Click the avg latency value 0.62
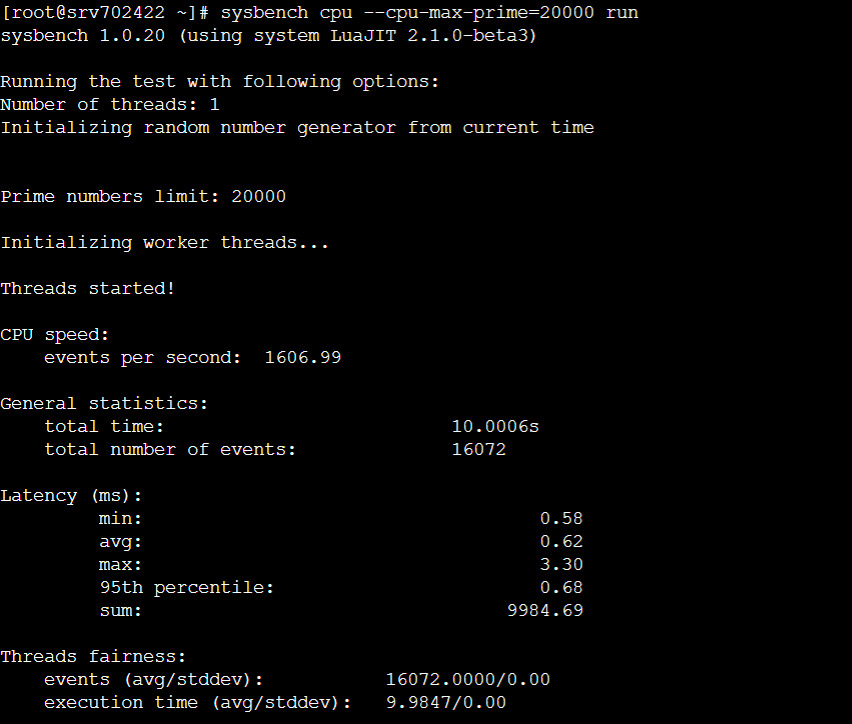Viewport: 852px width, 724px height. [x=561, y=542]
